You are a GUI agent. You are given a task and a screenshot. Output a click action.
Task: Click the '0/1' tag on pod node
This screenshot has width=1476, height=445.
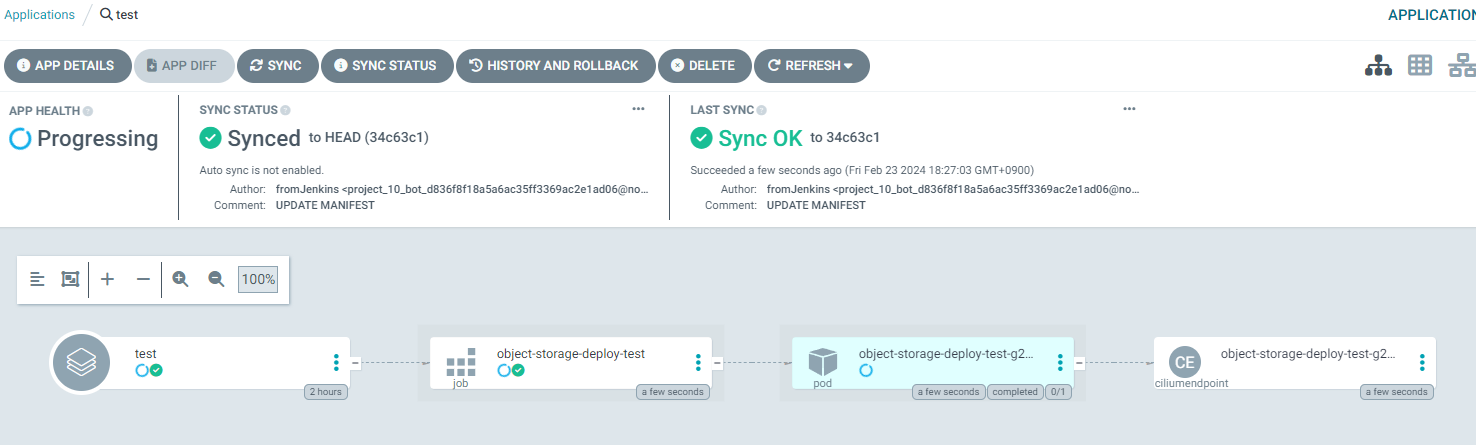pos(1058,392)
